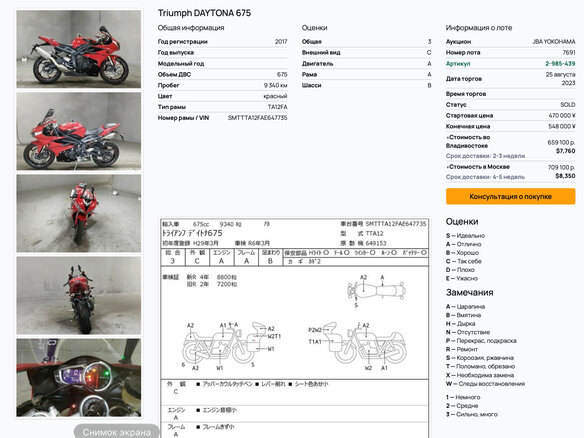Click the engine volume value 675

pos(282,74)
